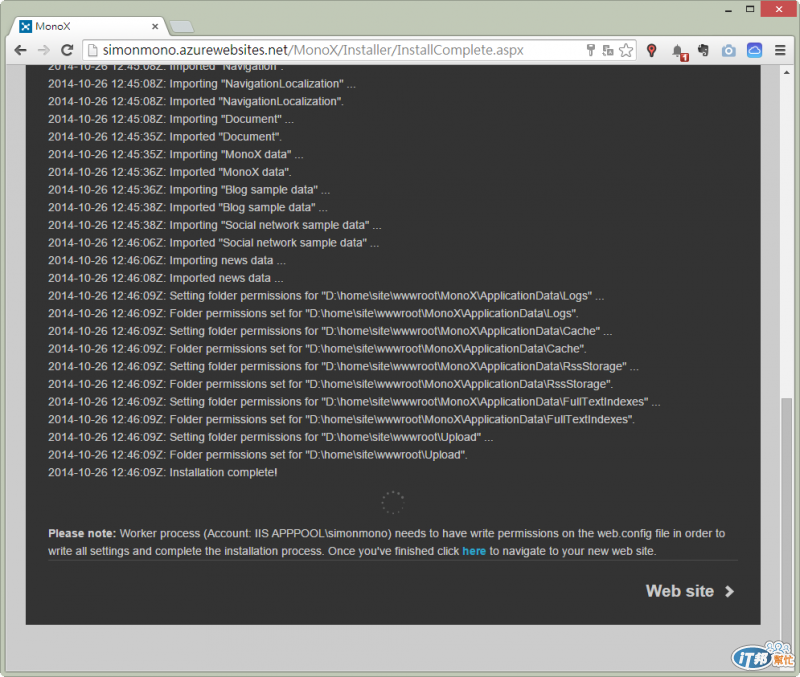Click 'Imported news data' log line
The width and height of the screenshot is (800, 677).
coord(165,278)
